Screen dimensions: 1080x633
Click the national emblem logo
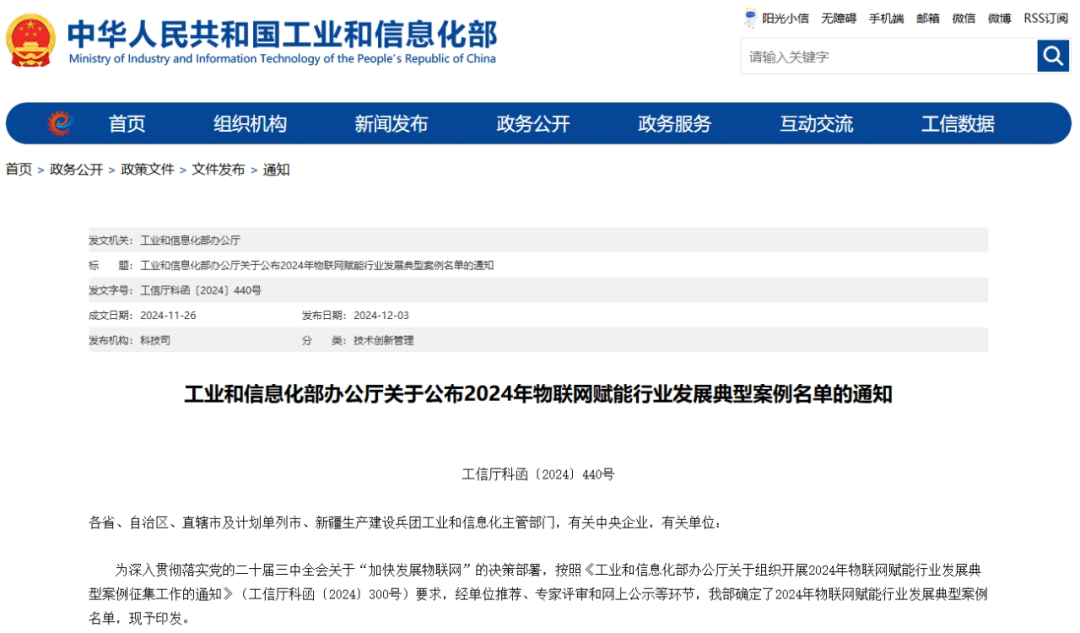(x=31, y=39)
